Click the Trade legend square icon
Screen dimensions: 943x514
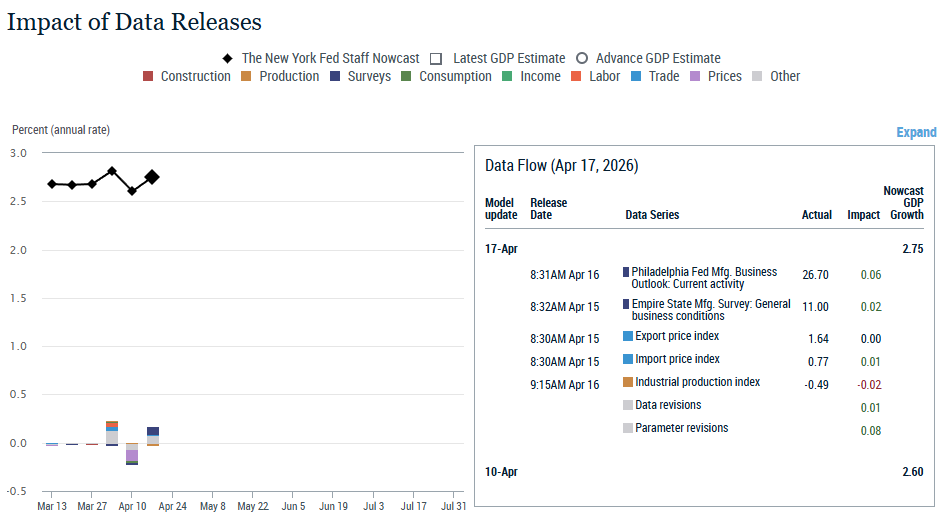[x=636, y=77]
